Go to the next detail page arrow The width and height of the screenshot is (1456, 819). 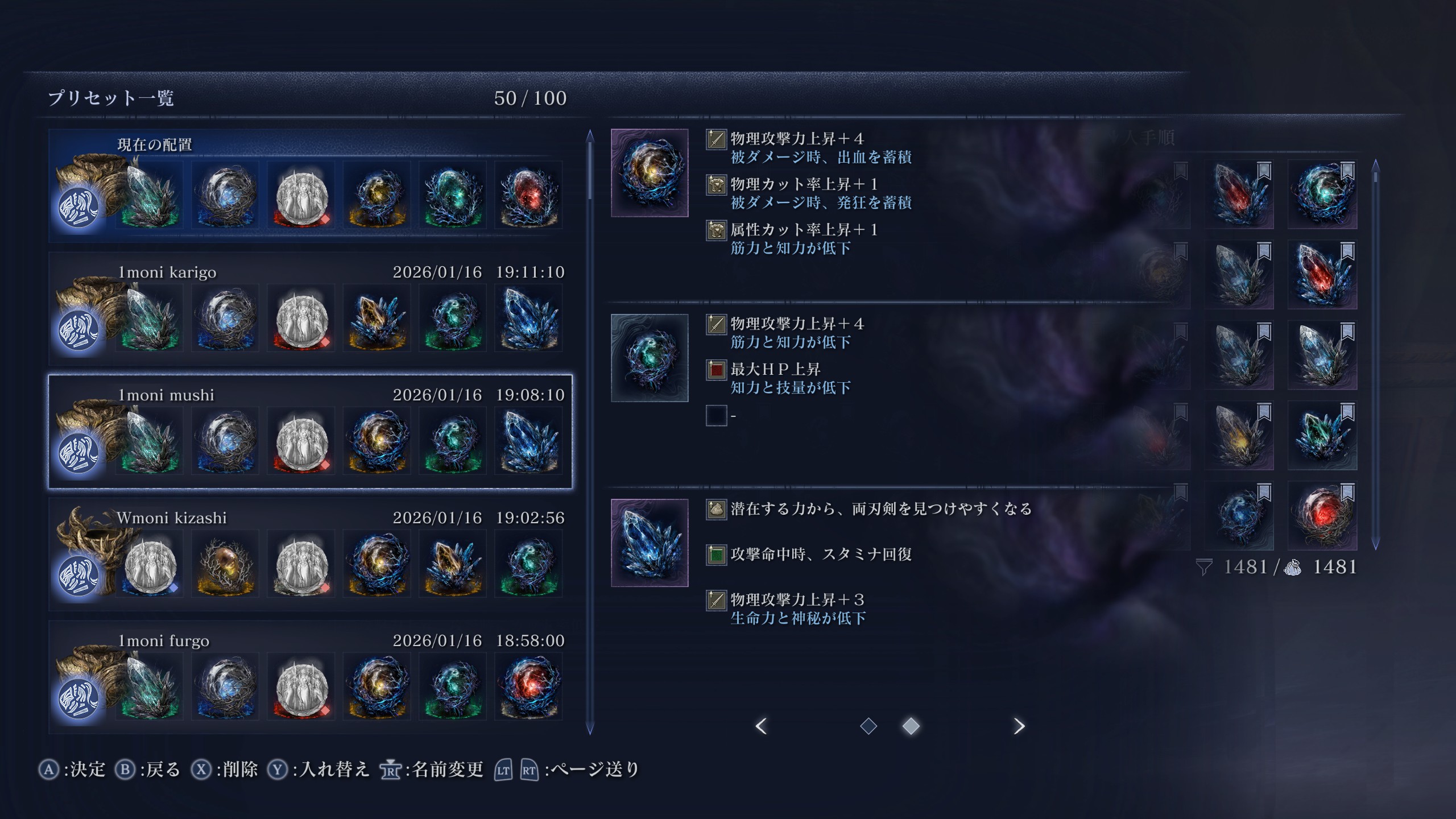coord(1019,726)
